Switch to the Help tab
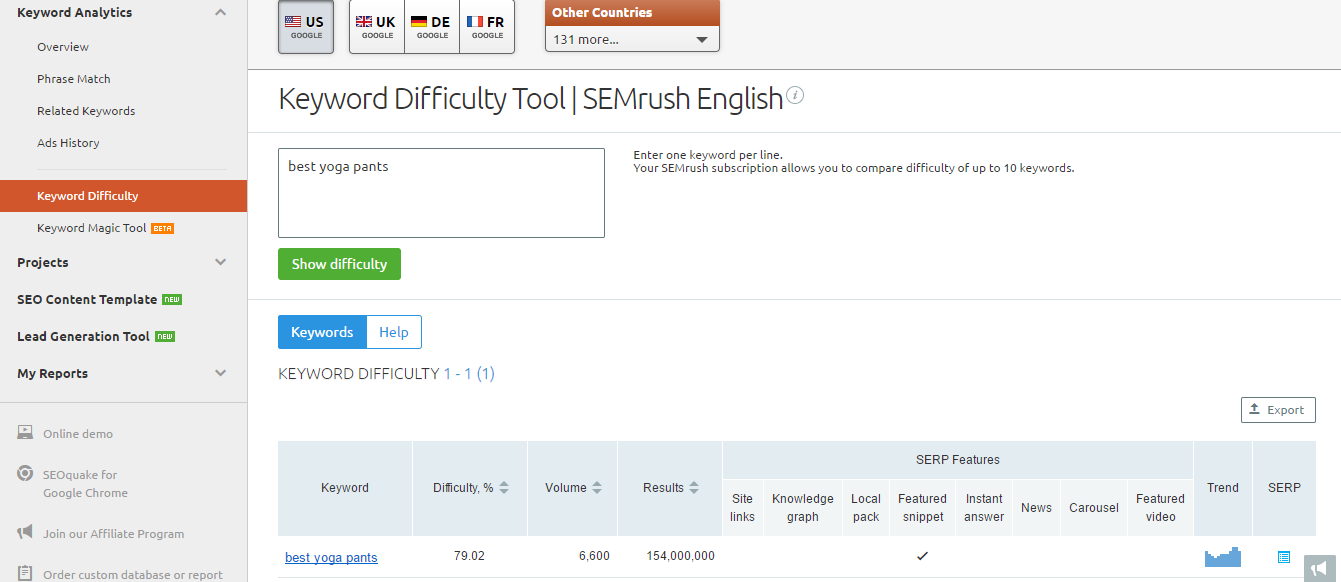This screenshot has height=582, width=1341. tap(394, 332)
